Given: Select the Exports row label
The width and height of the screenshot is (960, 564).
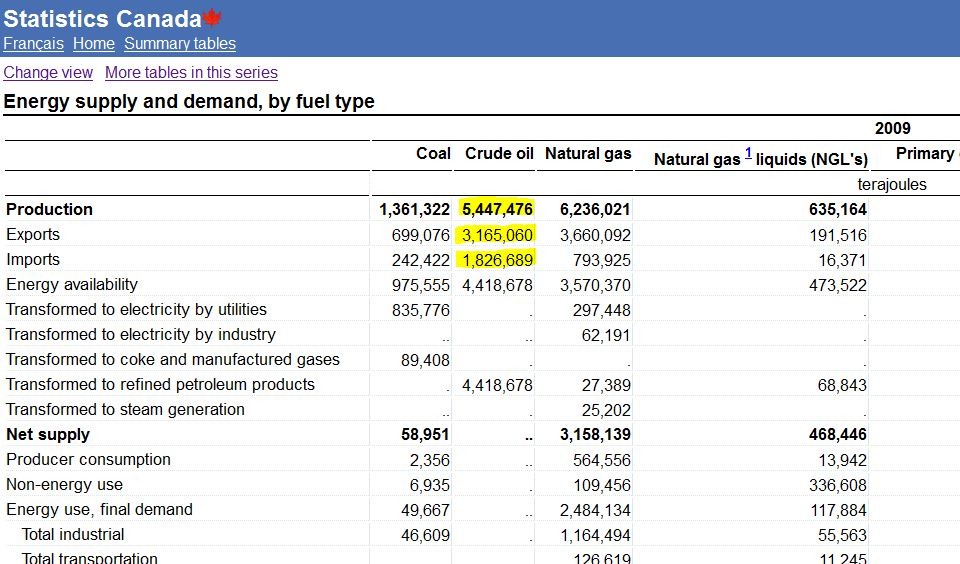Looking at the screenshot, I should point(33,235).
